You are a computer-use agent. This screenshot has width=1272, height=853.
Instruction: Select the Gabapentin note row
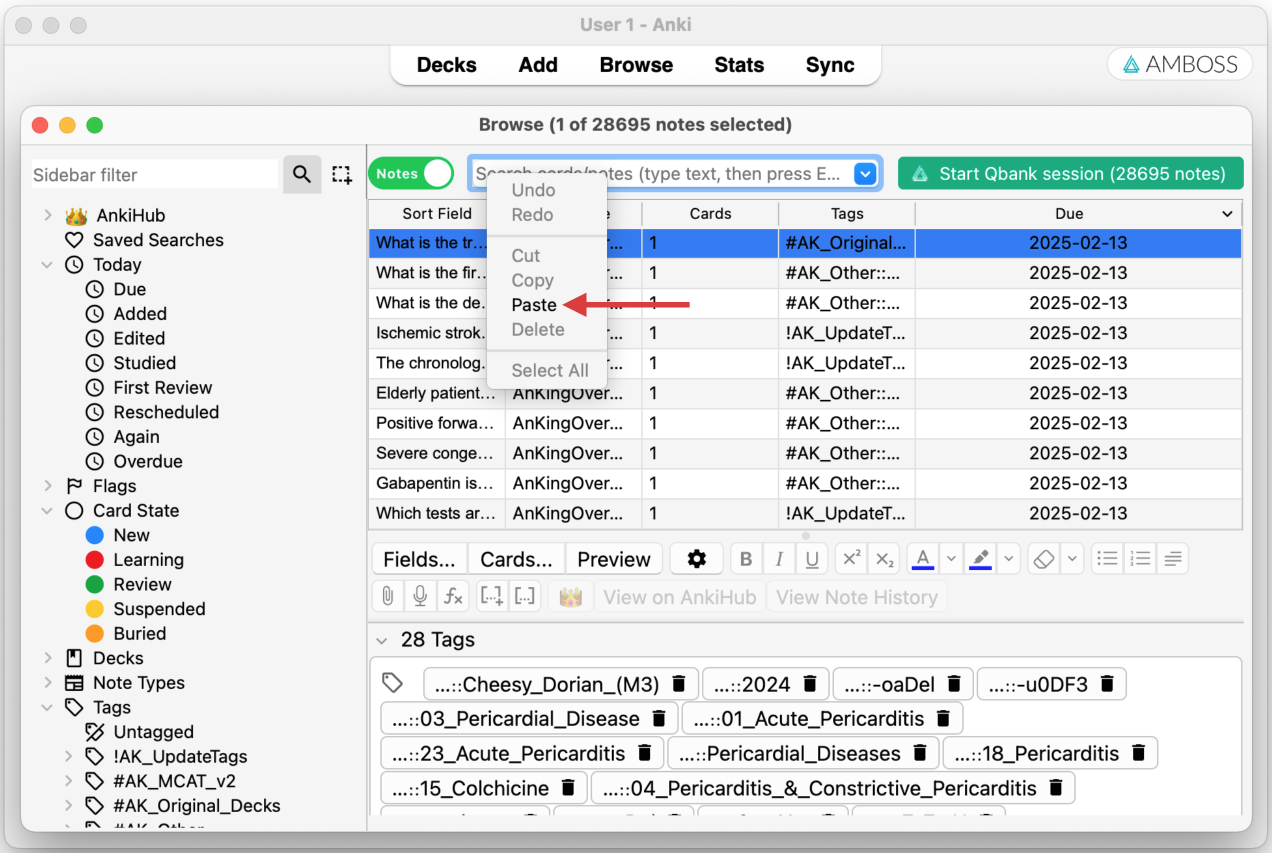coord(805,484)
